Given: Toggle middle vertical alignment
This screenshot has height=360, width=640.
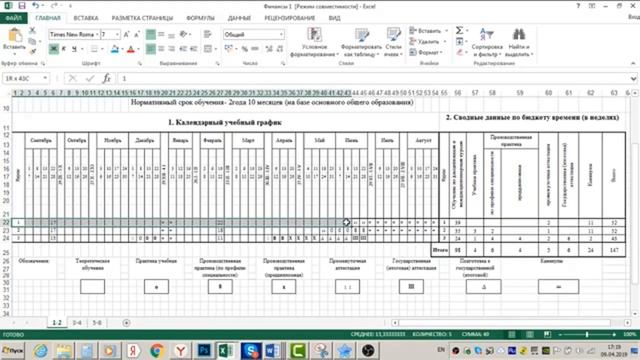Looking at the screenshot, I should coord(161,35).
